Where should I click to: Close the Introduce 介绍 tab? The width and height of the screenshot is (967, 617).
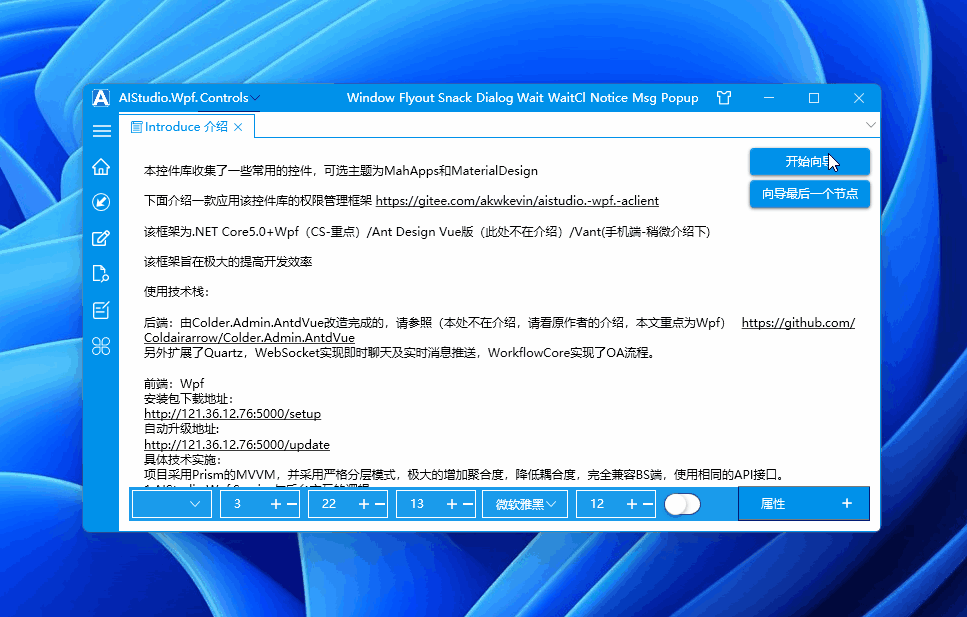238,127
